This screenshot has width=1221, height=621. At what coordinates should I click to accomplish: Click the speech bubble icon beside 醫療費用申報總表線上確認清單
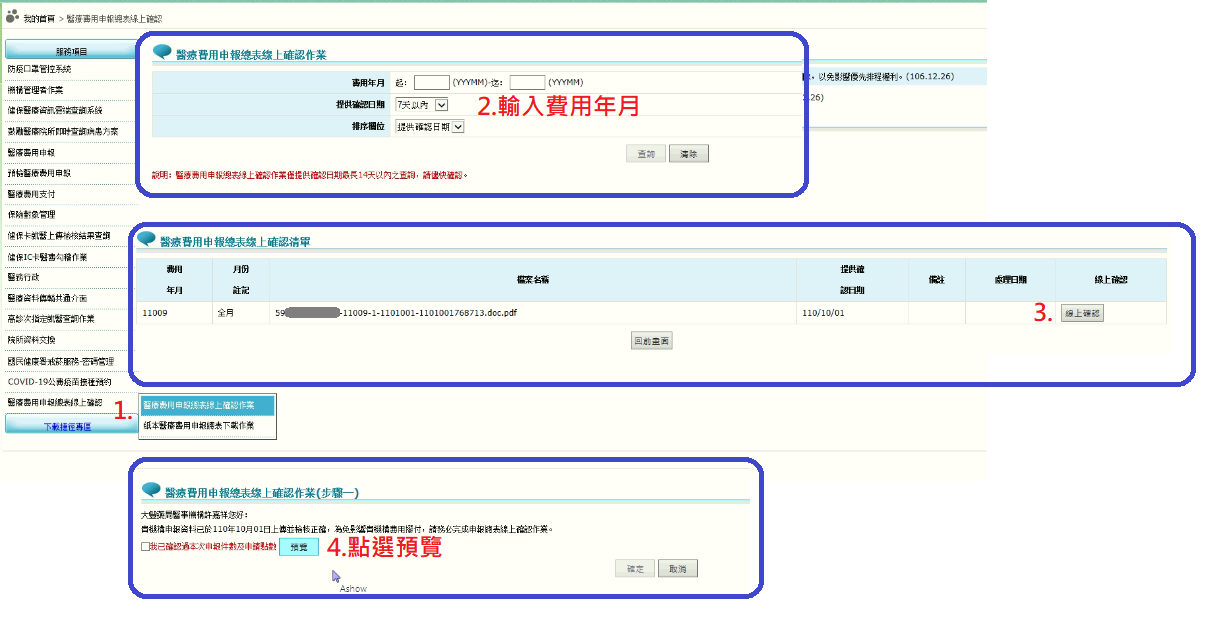coord(146,239)
